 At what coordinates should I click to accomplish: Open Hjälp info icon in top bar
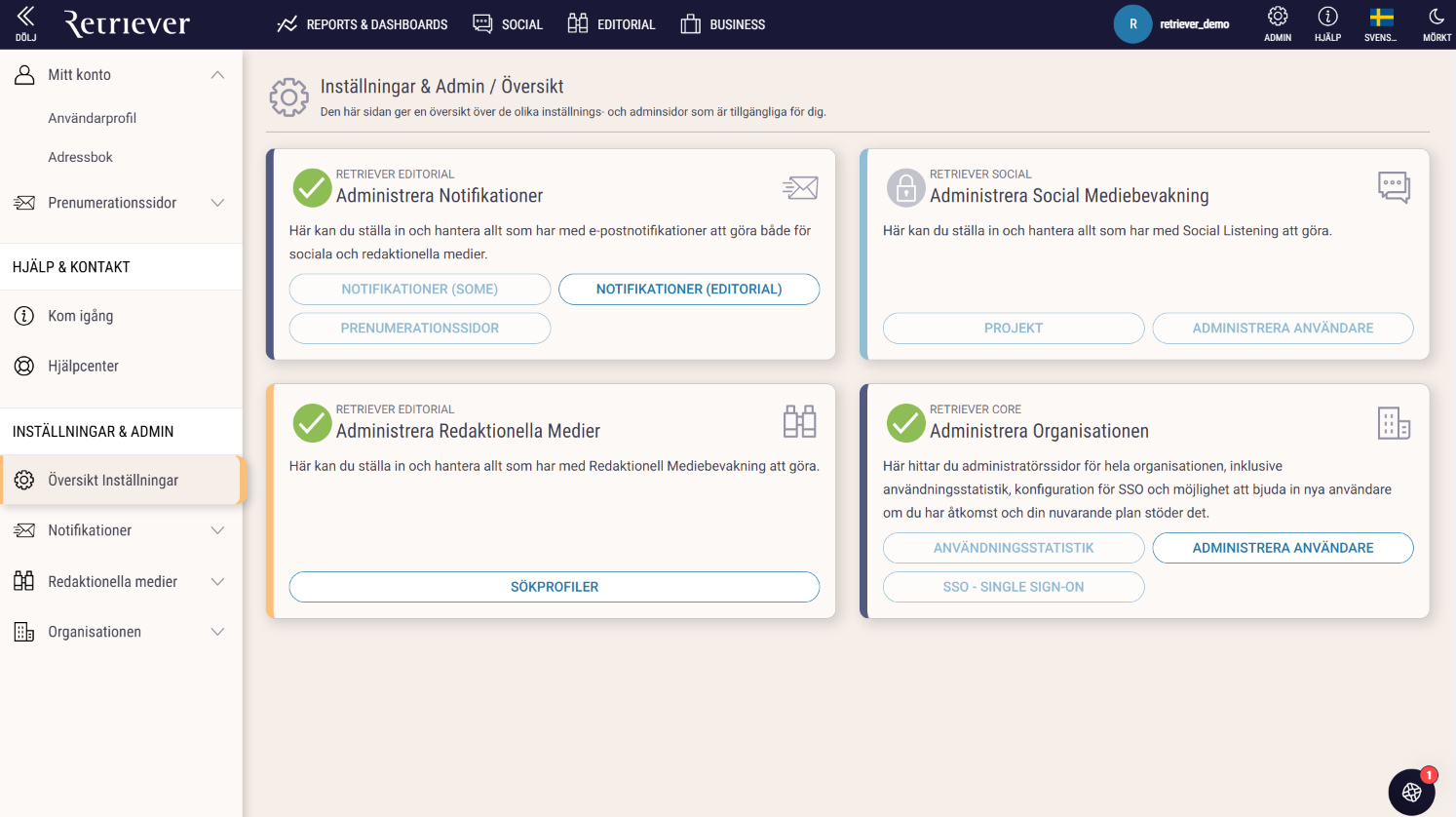[1327, 24]
